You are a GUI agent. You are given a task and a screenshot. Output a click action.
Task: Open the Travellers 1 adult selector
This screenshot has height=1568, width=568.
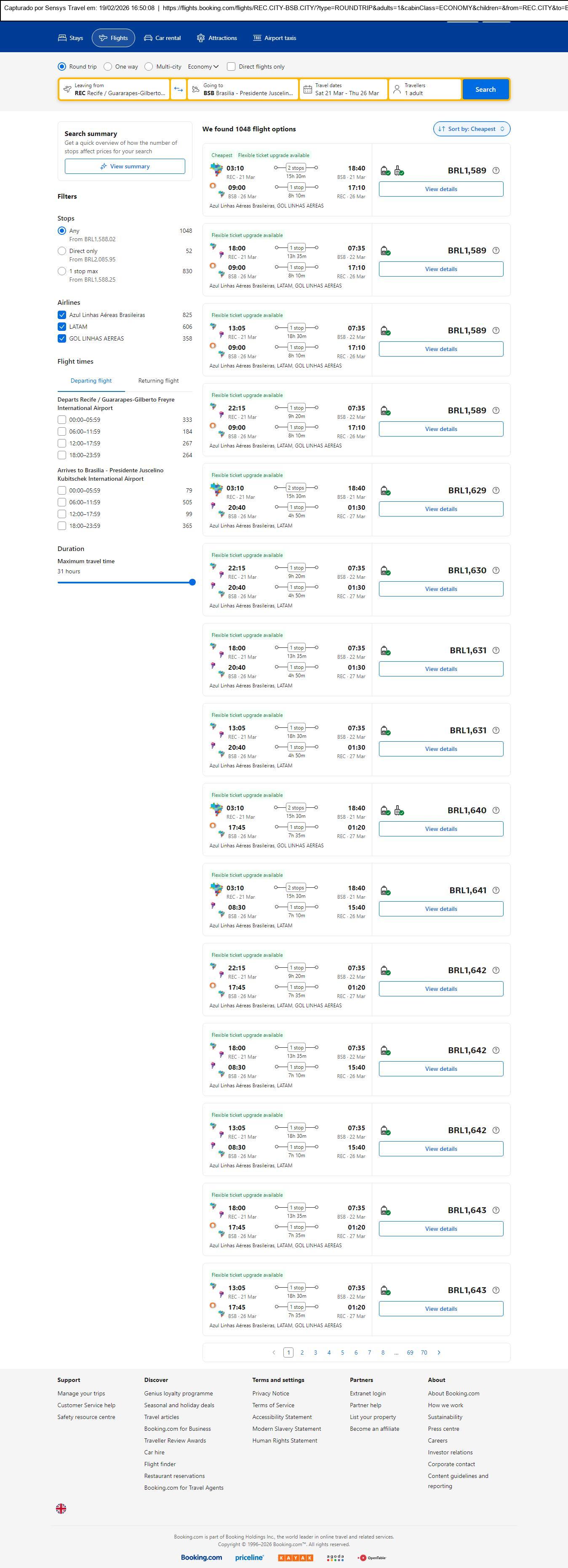[424, 90]
